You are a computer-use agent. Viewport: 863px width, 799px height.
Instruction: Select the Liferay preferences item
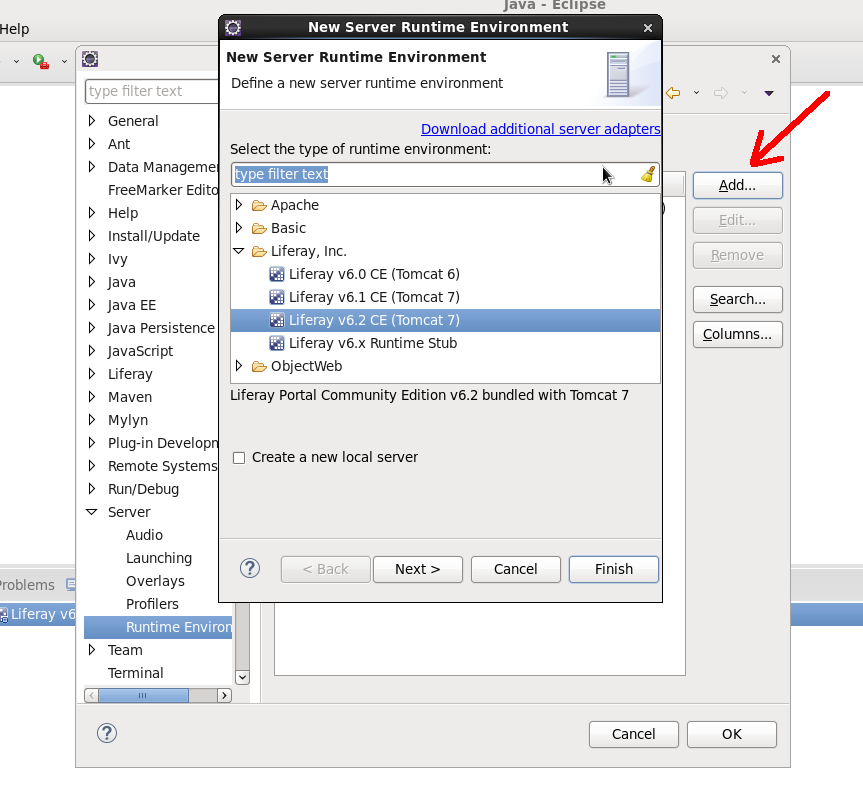[x=130, y=374]
